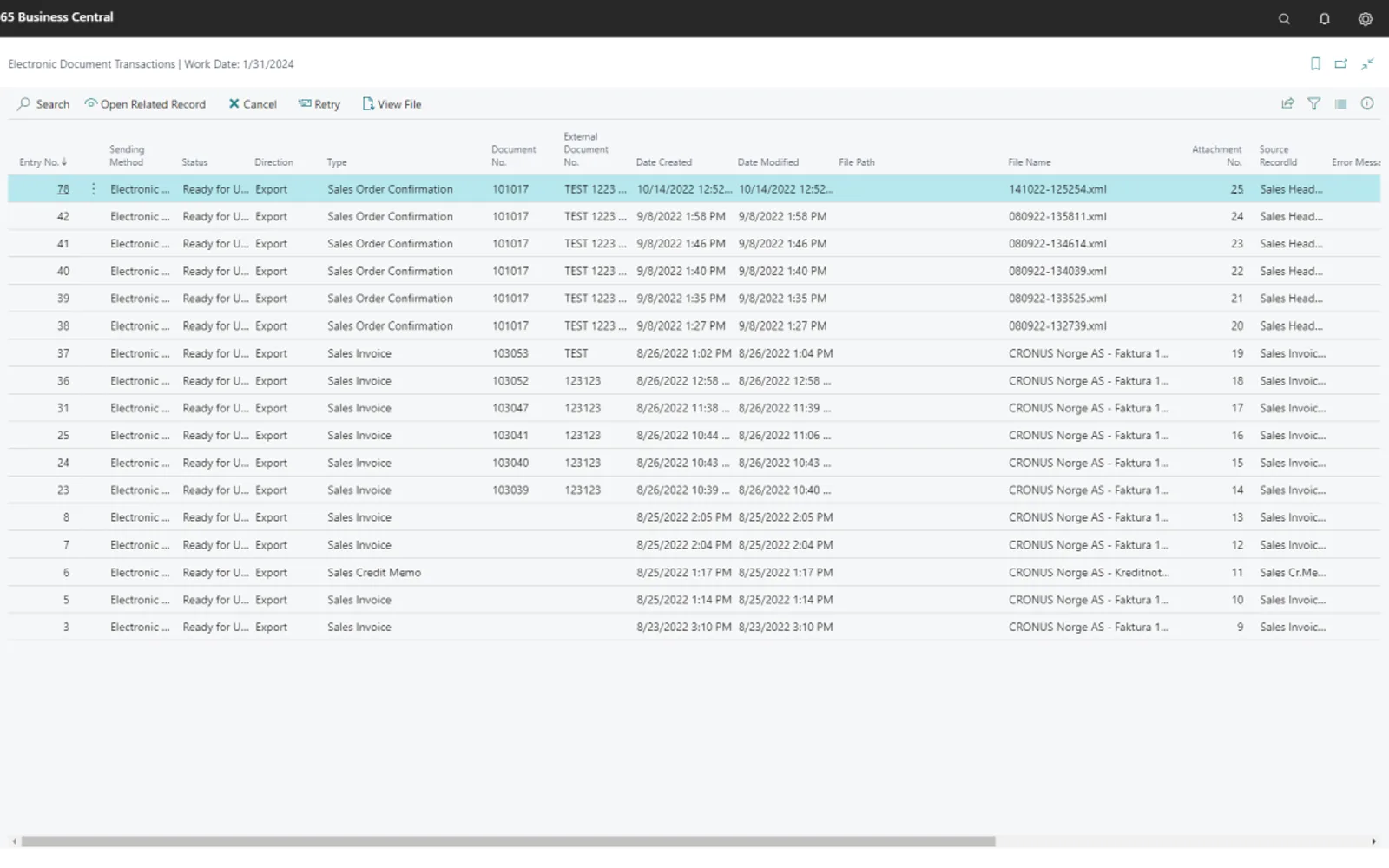The width and height of the screenshot is (1389, 868).
Task: Click date created 8/25/2022 1:17 PM
Action: 684,573
